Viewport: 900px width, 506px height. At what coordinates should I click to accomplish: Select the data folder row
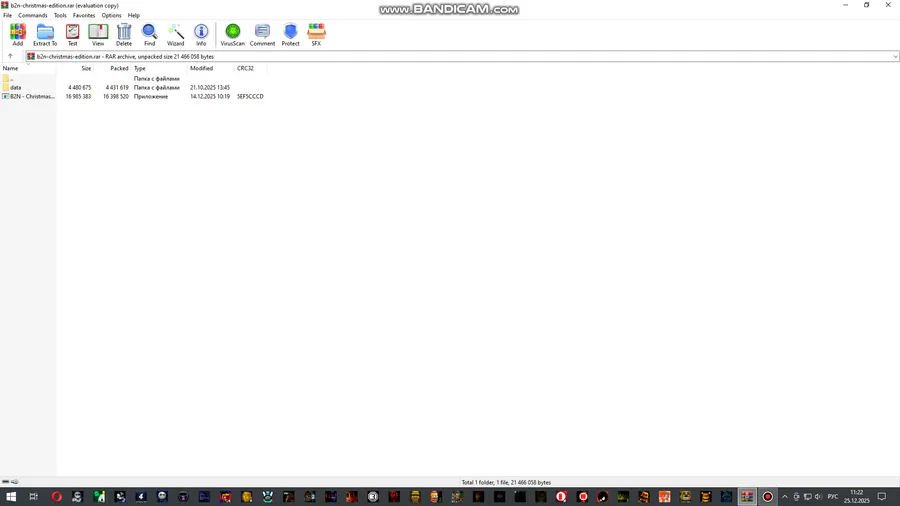pos(133,88)
